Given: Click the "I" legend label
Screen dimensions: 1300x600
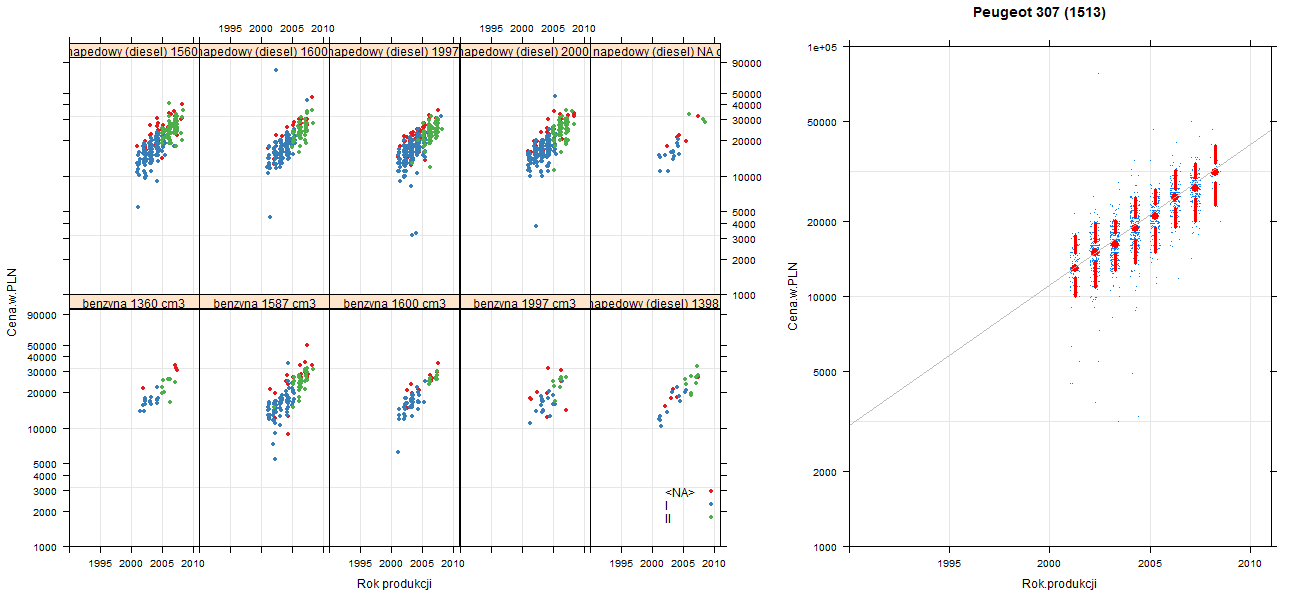Looking at the screenshot, I should [667, 505].
